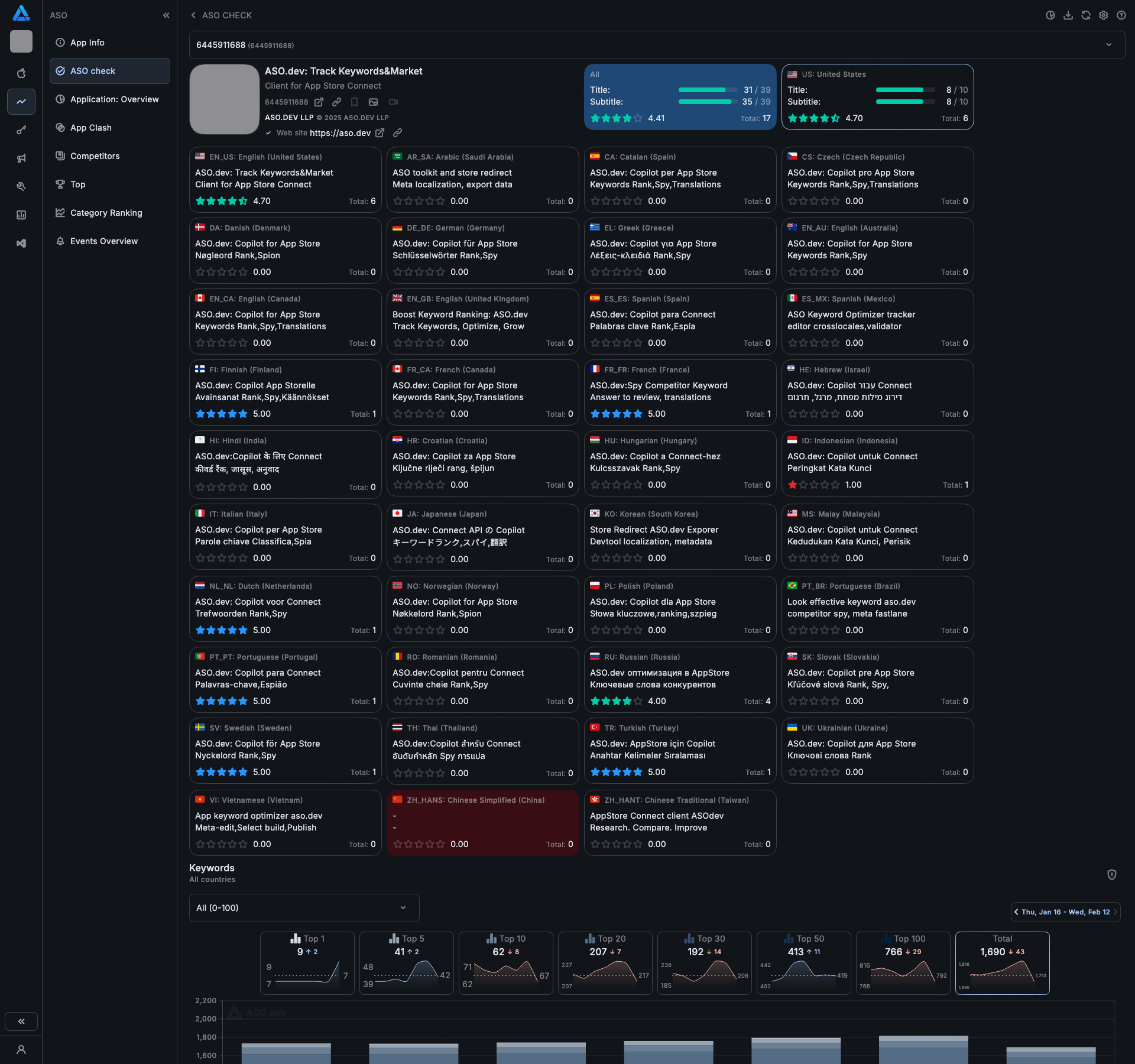
Task: Select the All locales summary card
Action: point(680,96)
